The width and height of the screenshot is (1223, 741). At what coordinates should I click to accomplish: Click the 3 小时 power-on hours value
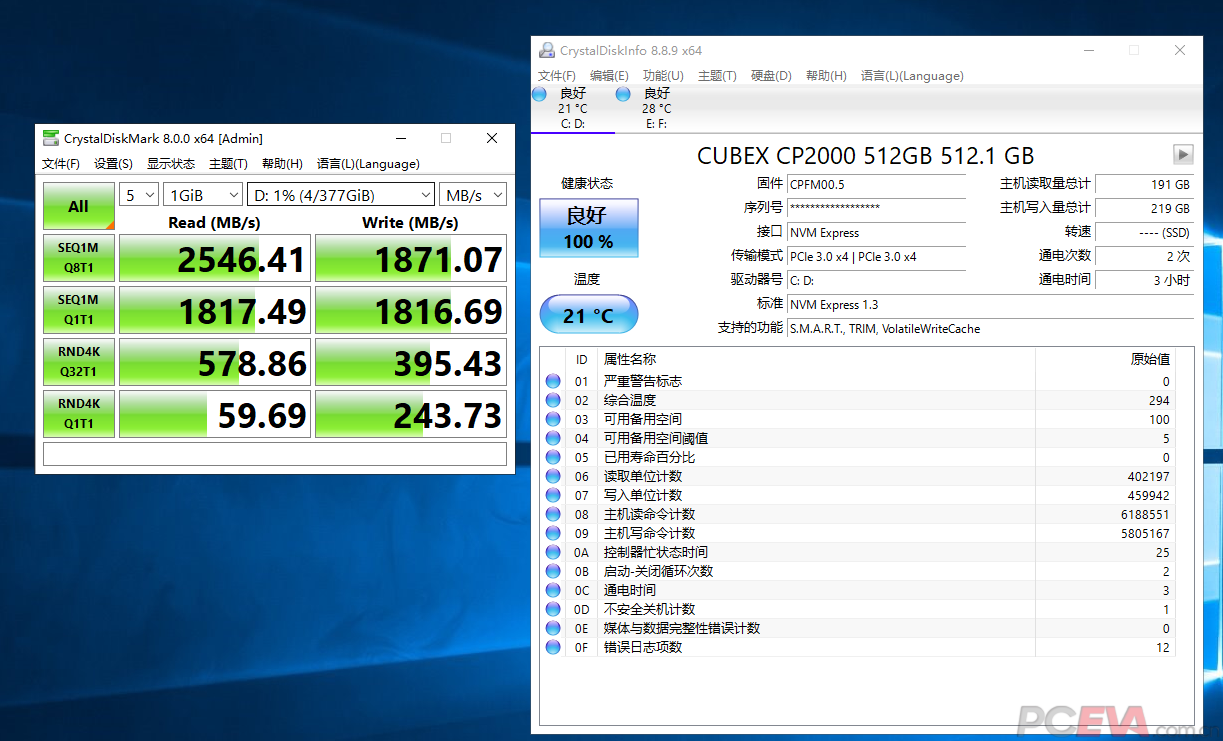[1144, 281]
